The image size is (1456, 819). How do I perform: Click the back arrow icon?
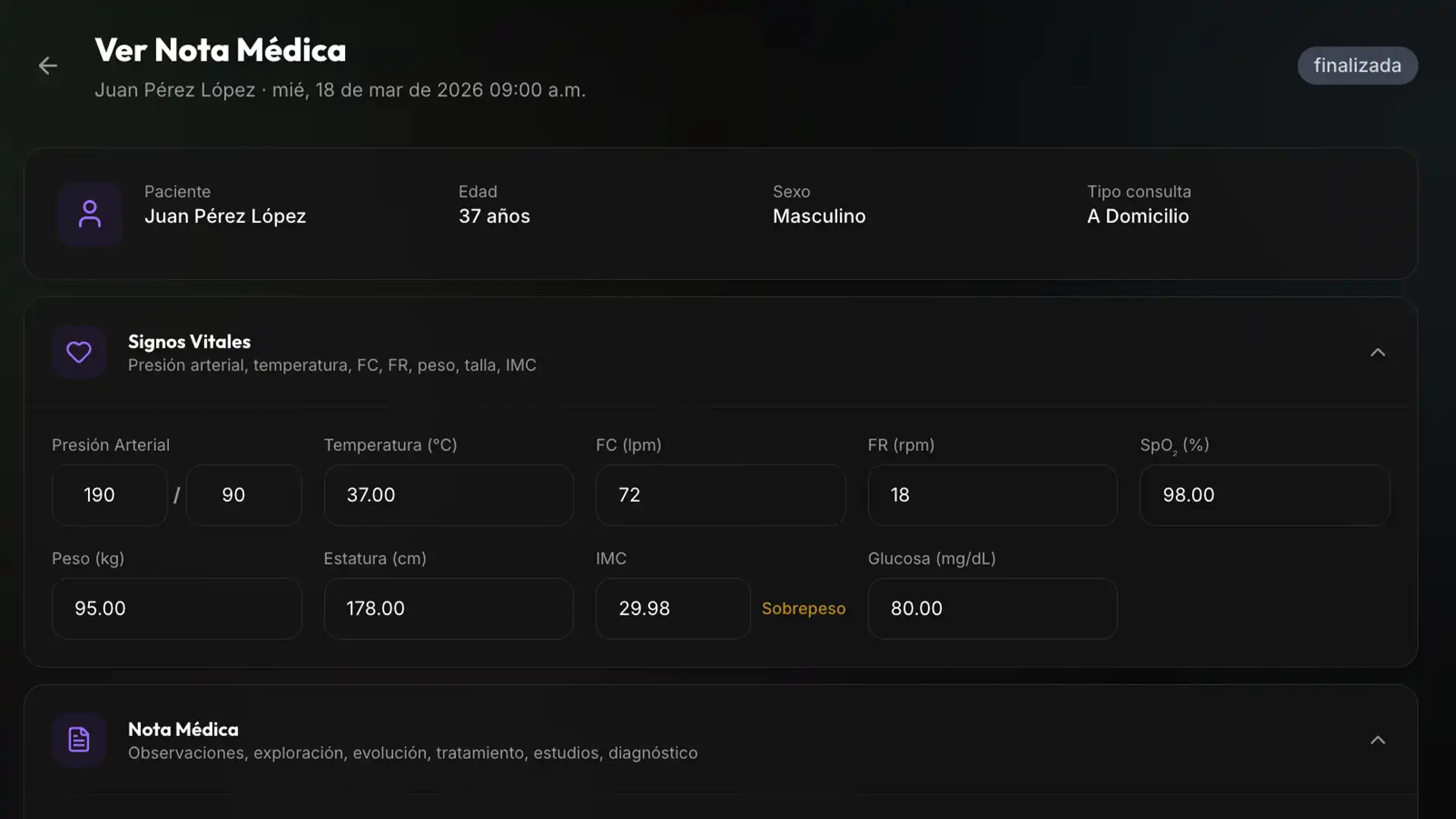pyautogui.click(x=48, y=66)
